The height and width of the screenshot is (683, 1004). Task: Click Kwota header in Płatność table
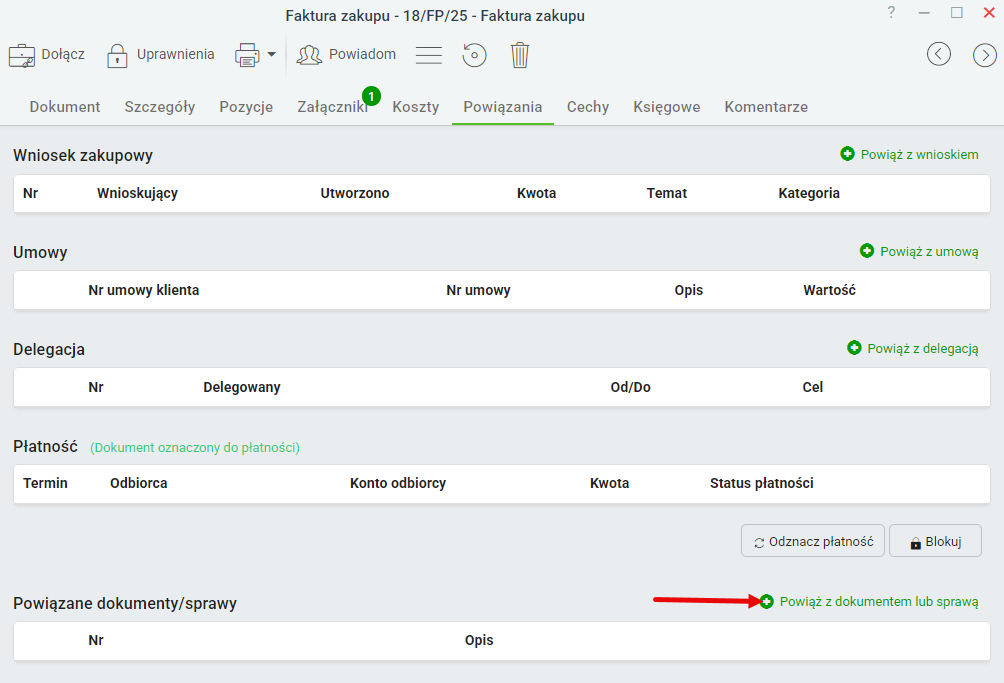click(x=609, y=483)
